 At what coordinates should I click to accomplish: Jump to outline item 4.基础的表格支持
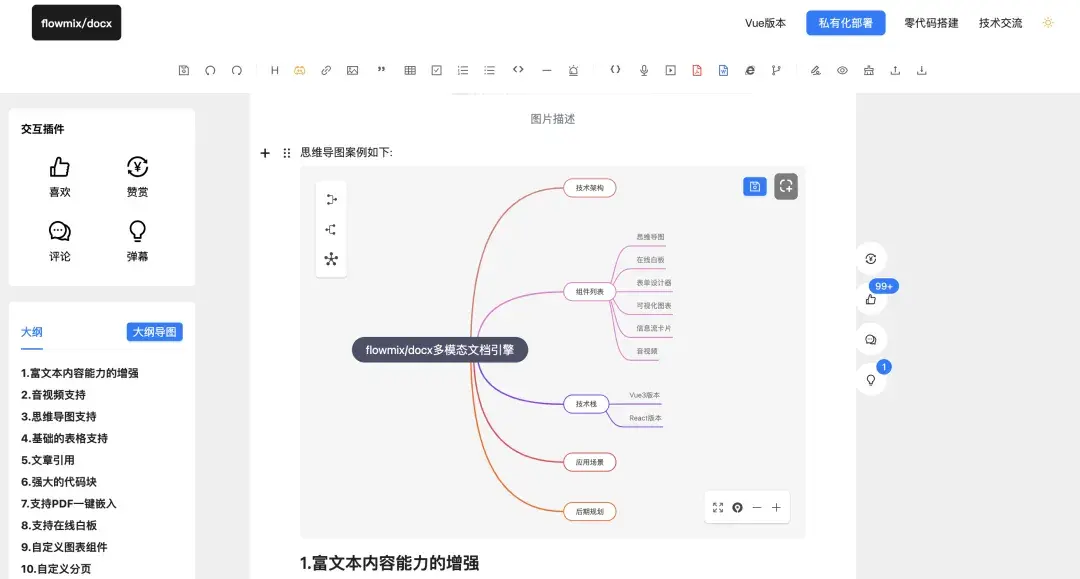click(x=64, y=439)
